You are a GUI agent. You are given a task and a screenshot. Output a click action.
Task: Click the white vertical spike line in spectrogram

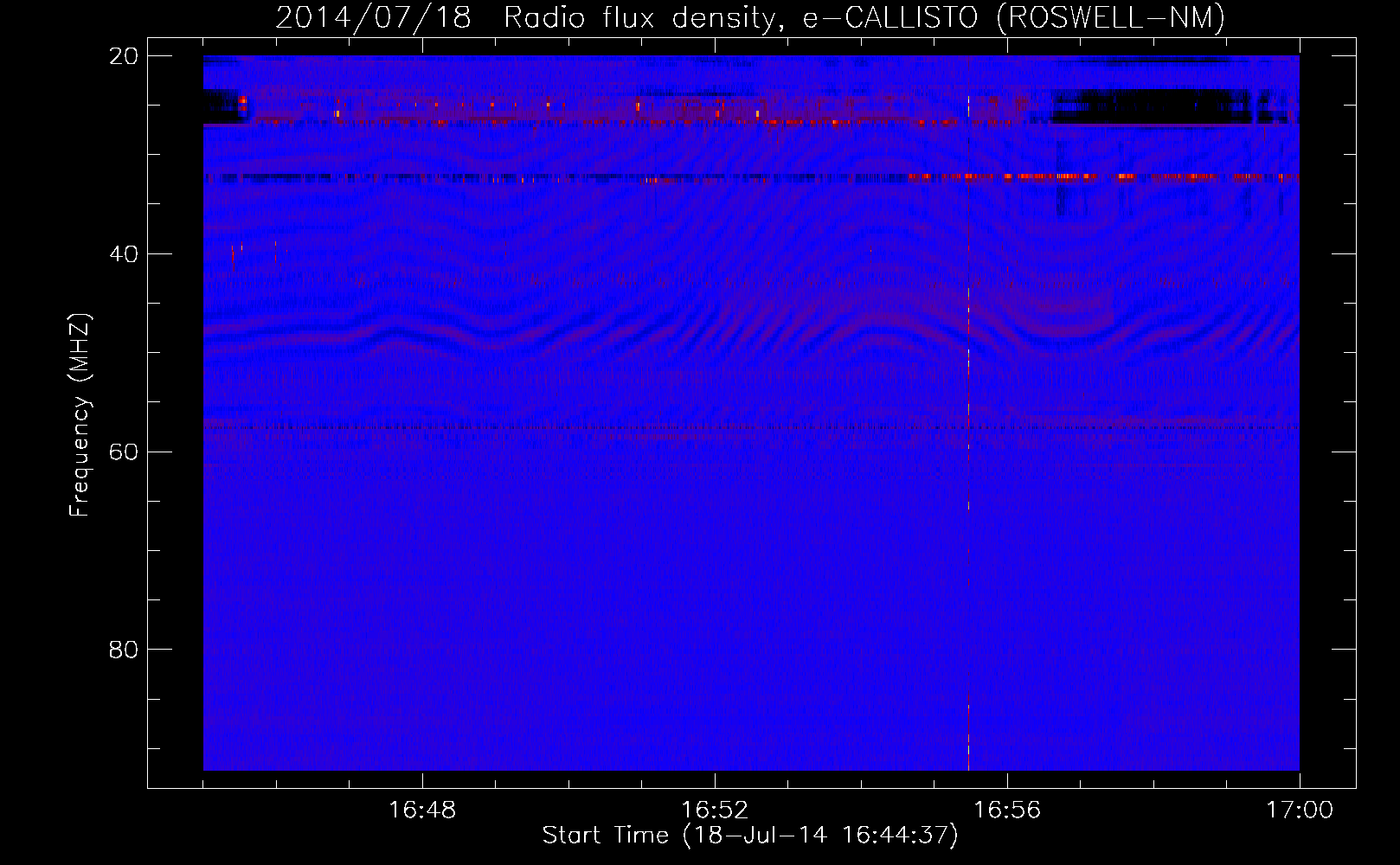coord(968,432)
